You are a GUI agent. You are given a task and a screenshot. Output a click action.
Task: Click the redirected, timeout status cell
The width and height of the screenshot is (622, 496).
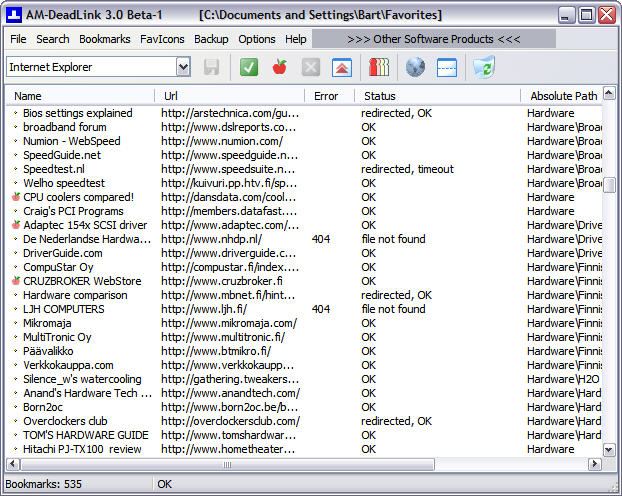(x=407, y=169)
